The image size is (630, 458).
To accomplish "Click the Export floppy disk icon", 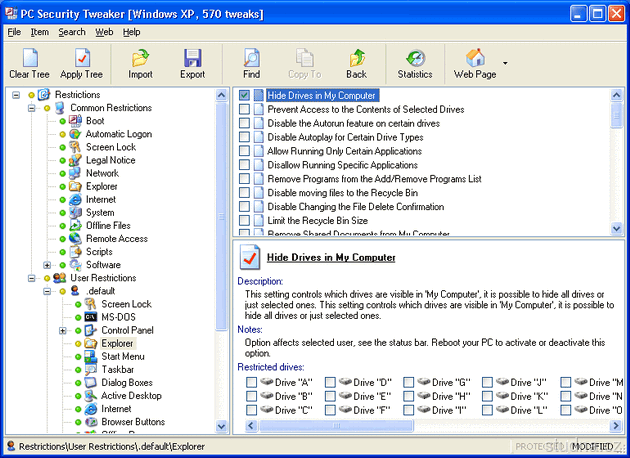I will [x=192, y=58].
